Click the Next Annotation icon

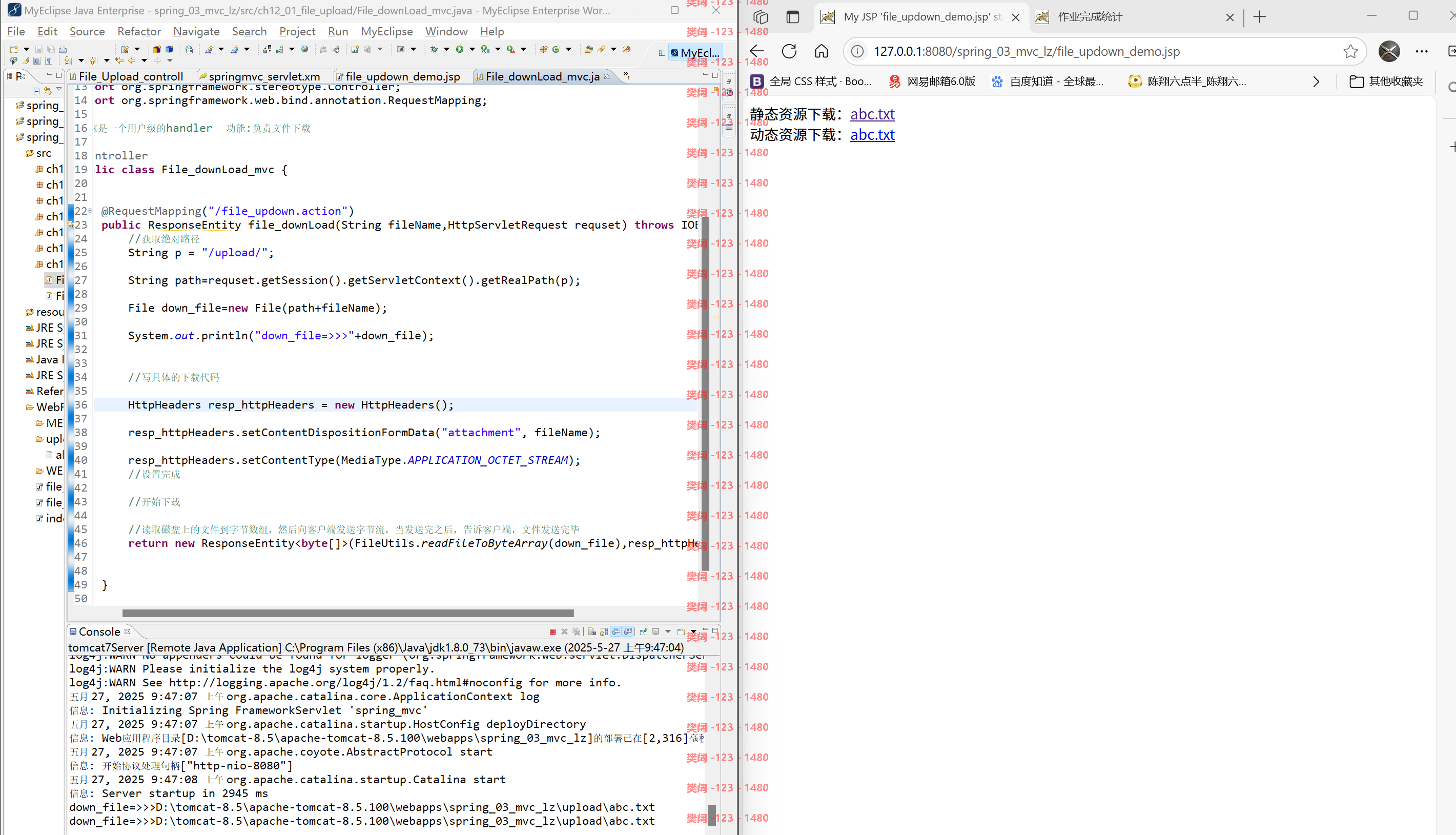(x=68, y=60)
